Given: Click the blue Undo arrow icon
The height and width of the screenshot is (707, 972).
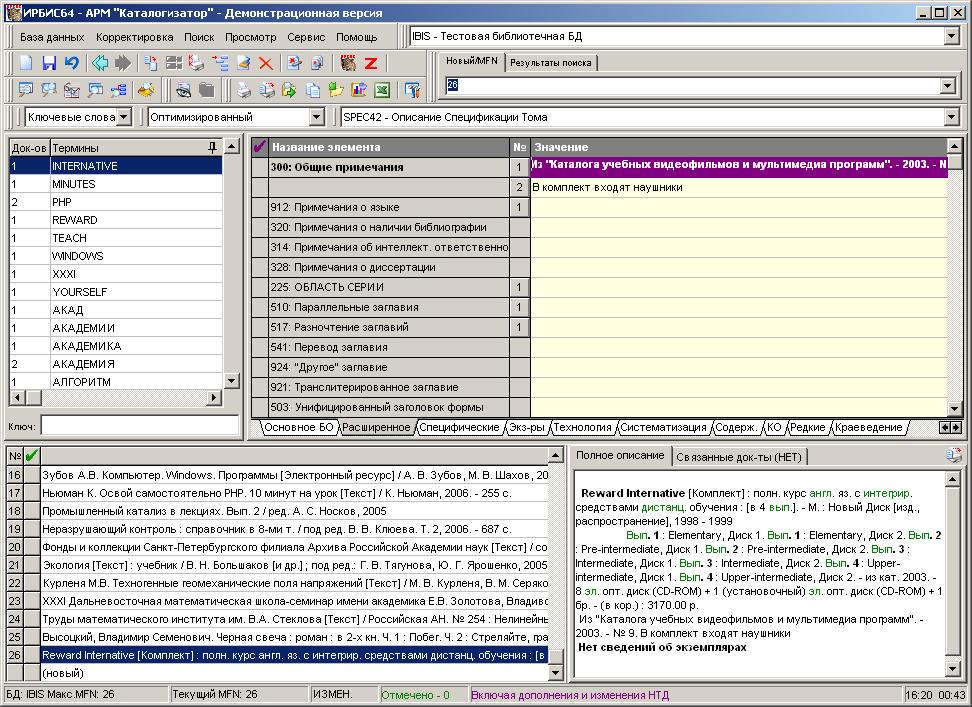Looking at the screenshot, I should coord(71,63).
